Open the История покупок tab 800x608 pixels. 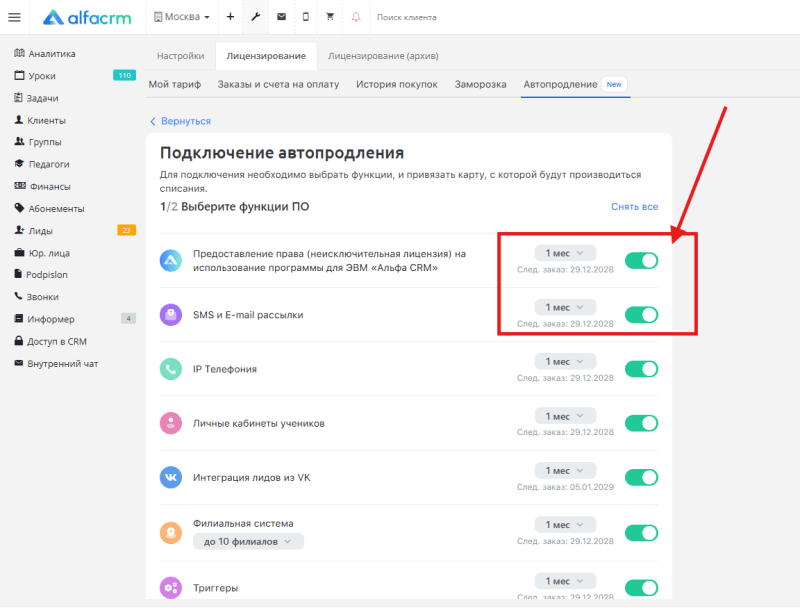[396, 85]
